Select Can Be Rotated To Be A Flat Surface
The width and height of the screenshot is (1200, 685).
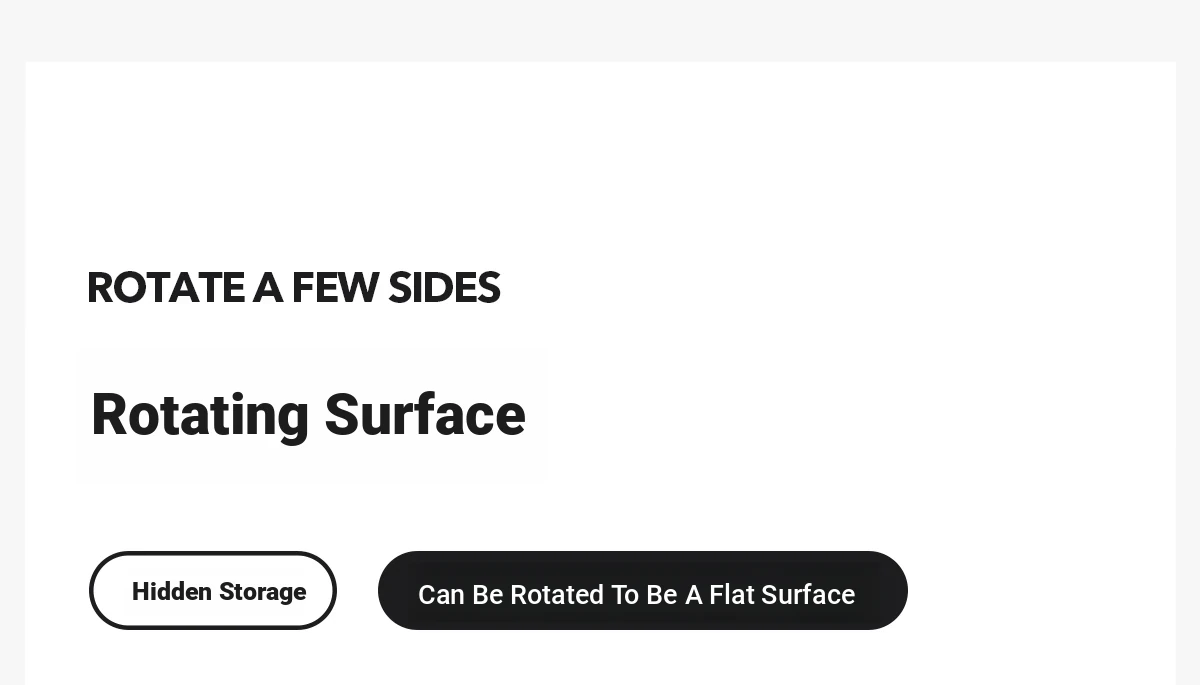coord(643,590)
